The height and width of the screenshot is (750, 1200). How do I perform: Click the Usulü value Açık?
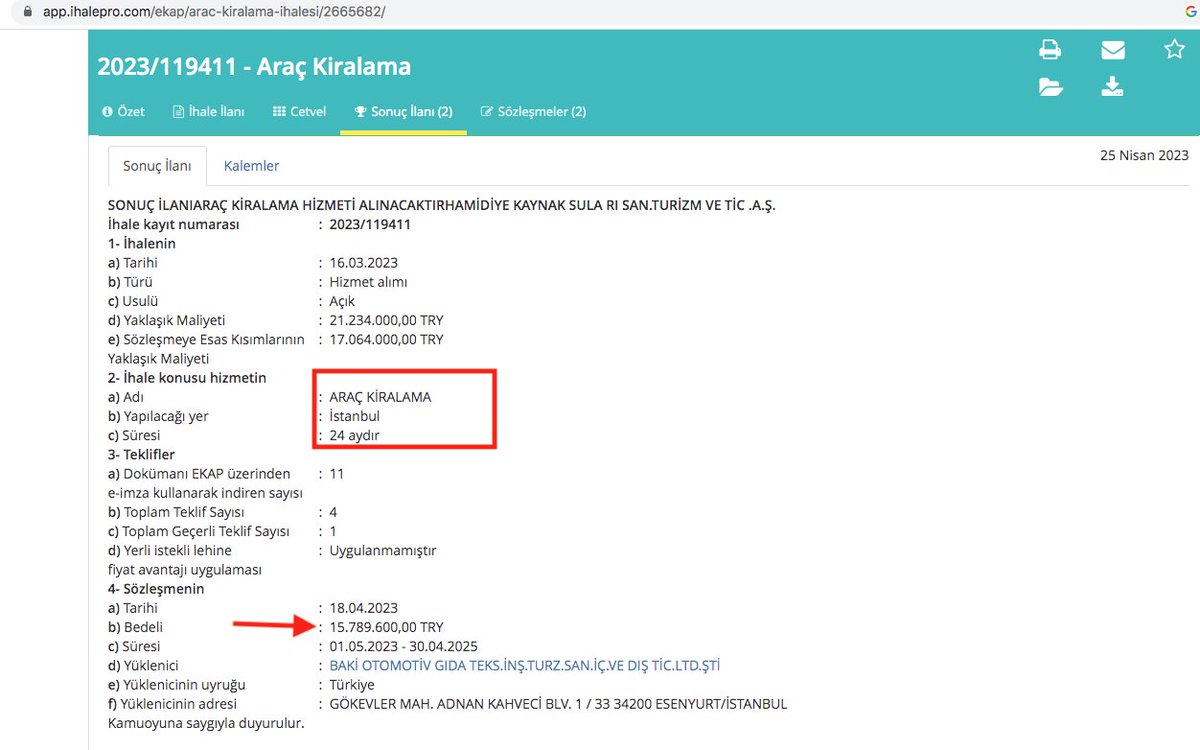click(342, 301)
